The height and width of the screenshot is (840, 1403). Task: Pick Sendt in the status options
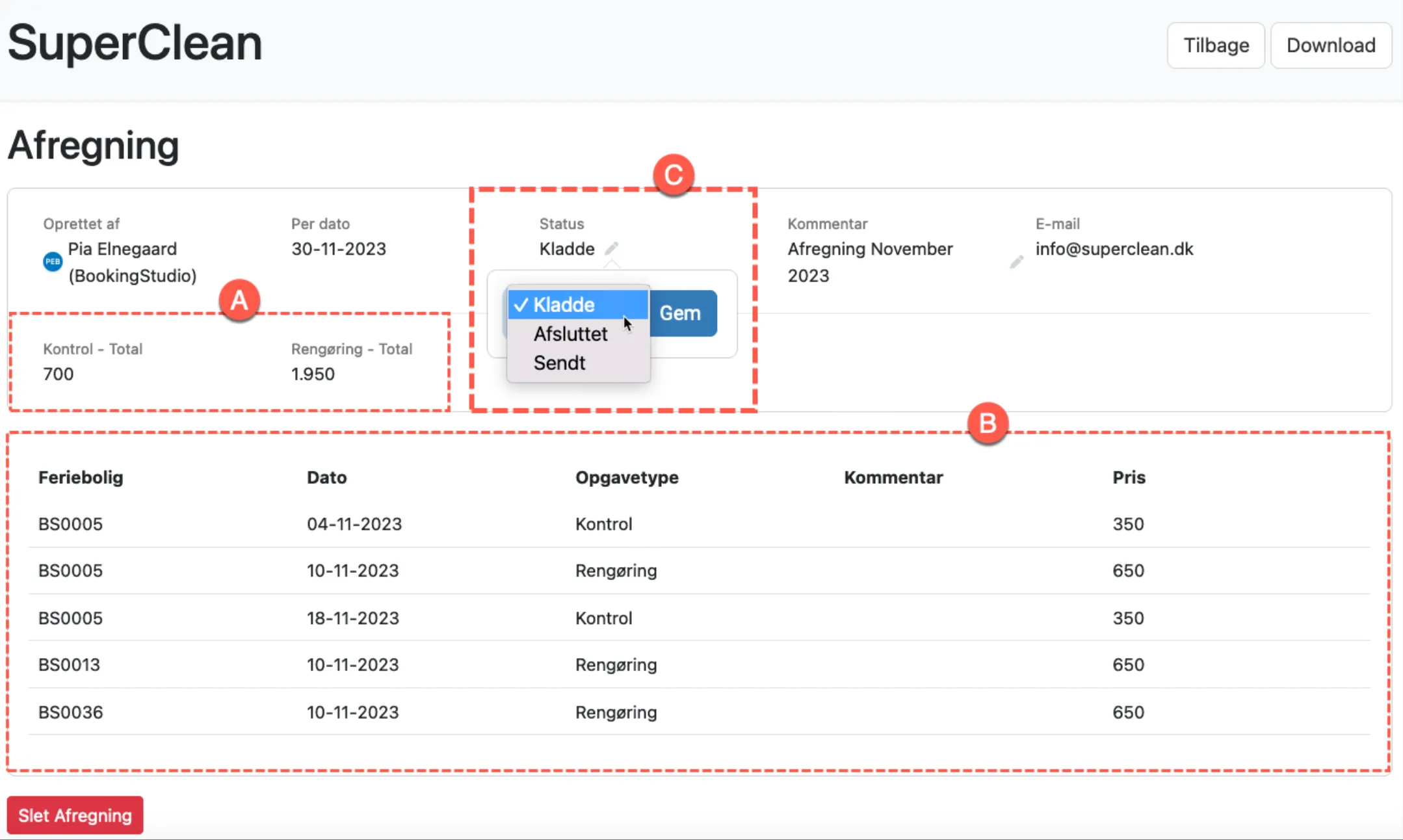coord(559,363)
